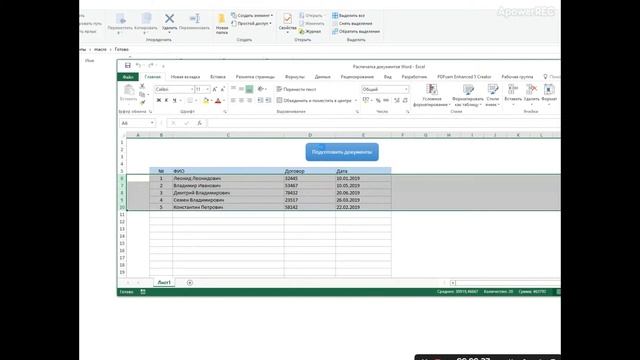Increase indent in alignment group

tap(268, 100)
